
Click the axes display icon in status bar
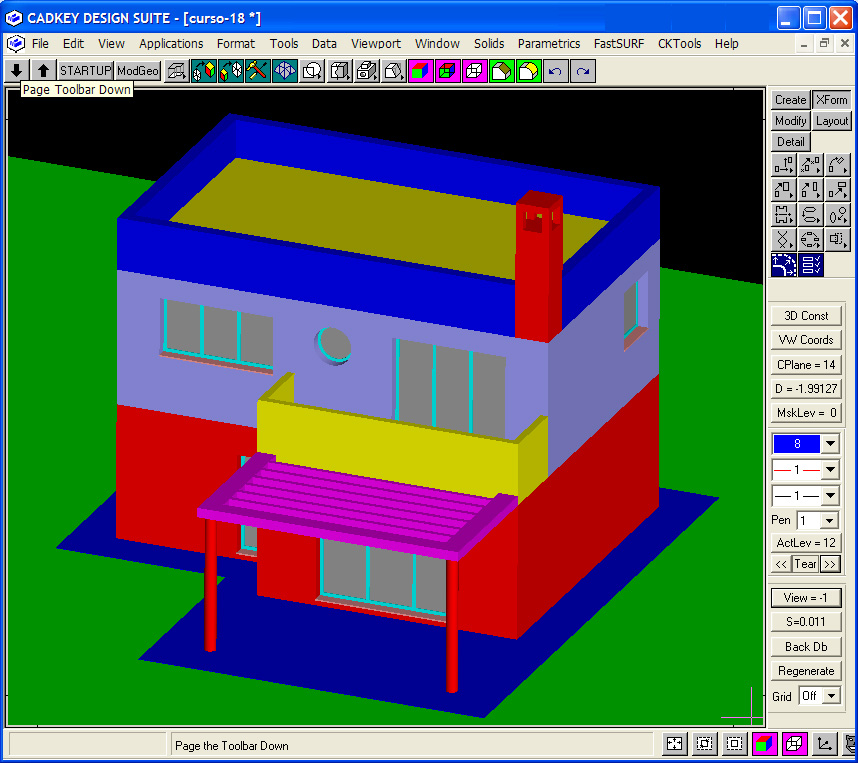pos(824,744)
